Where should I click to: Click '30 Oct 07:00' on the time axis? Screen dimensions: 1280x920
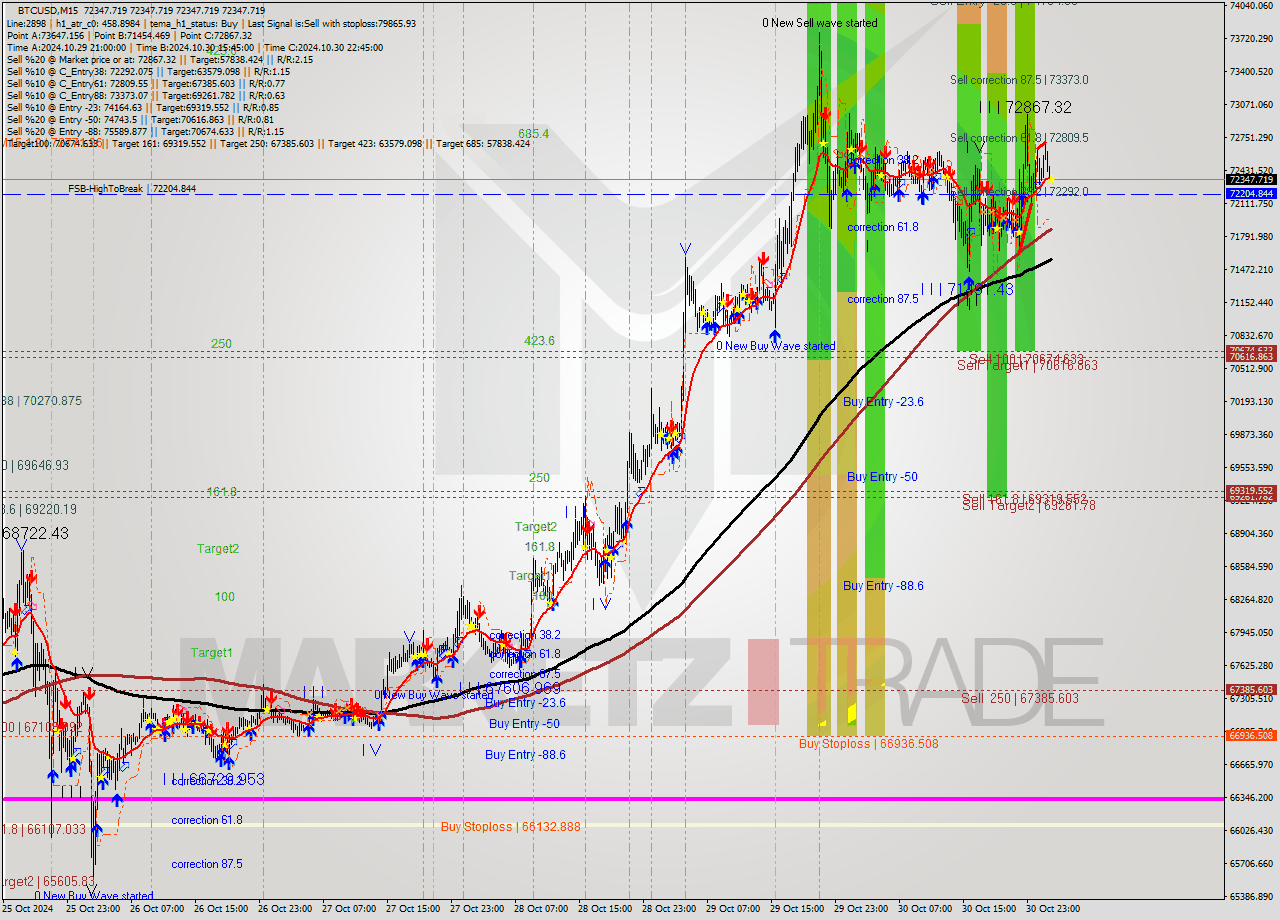coord(926,909)
